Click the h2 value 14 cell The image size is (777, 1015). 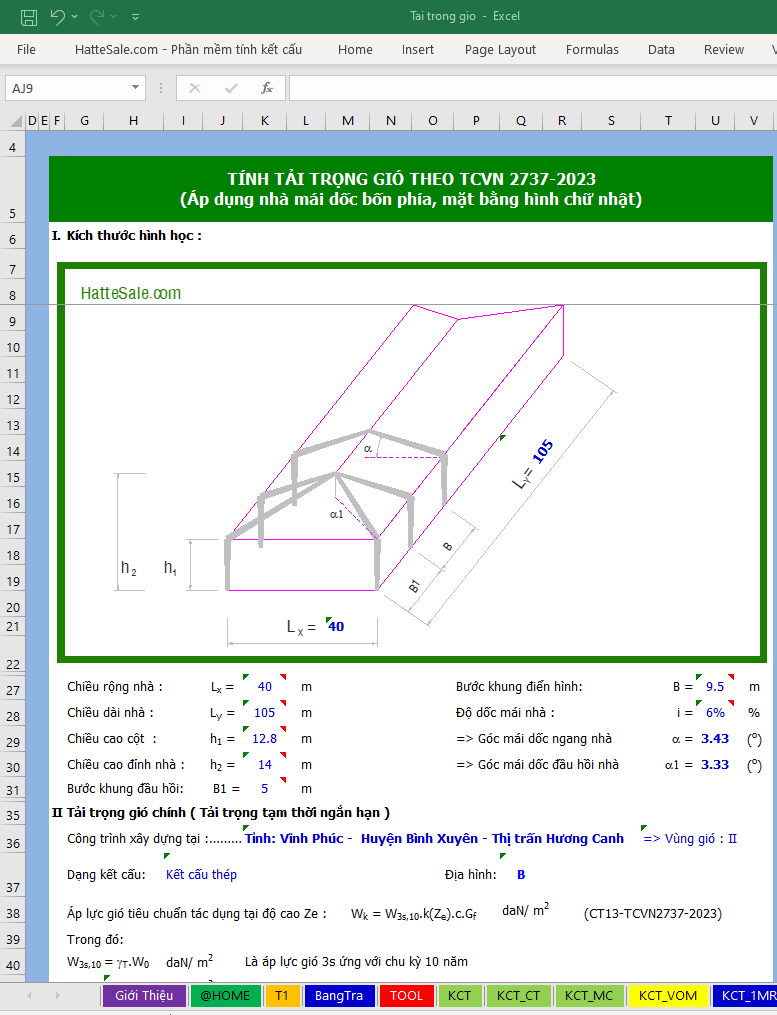pyautogui.click(x=264, y=764)
